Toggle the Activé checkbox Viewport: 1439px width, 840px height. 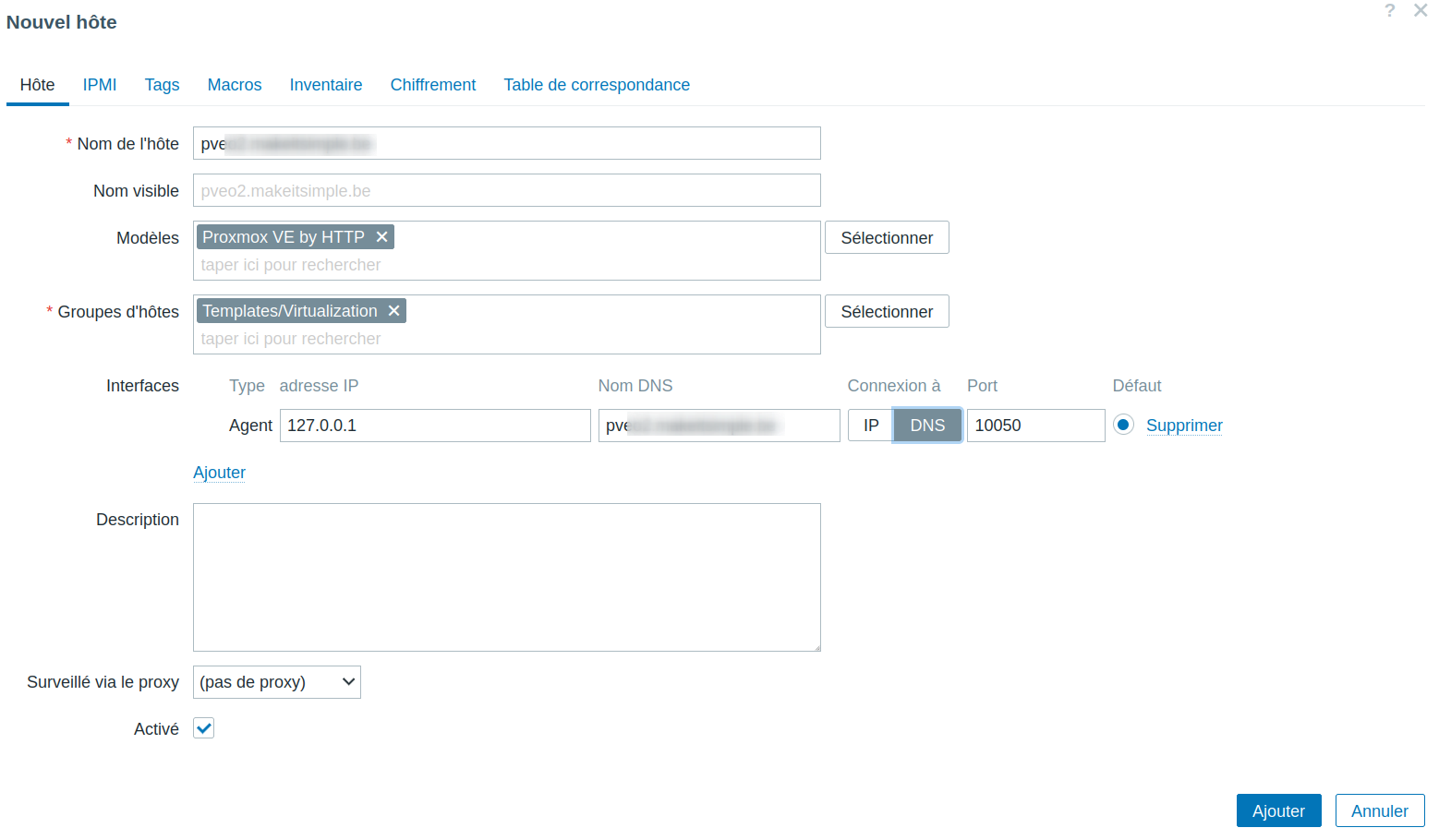[204, 728]
